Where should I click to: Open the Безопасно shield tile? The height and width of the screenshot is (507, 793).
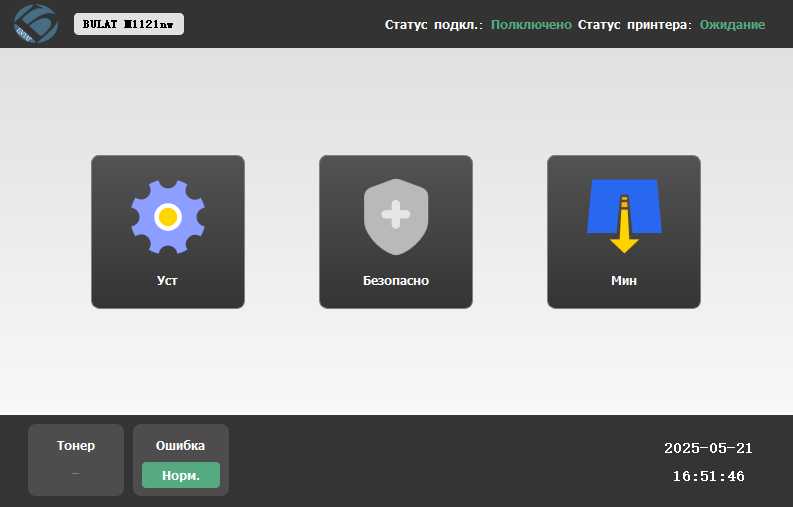click(396, 232)
